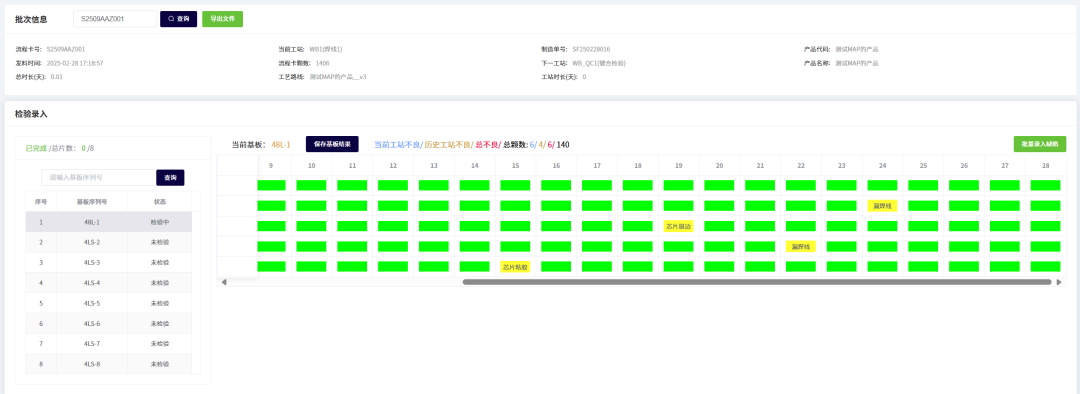Click the 查询 button next to substrate serial field
1080x394 pixels.
point(170,178)
